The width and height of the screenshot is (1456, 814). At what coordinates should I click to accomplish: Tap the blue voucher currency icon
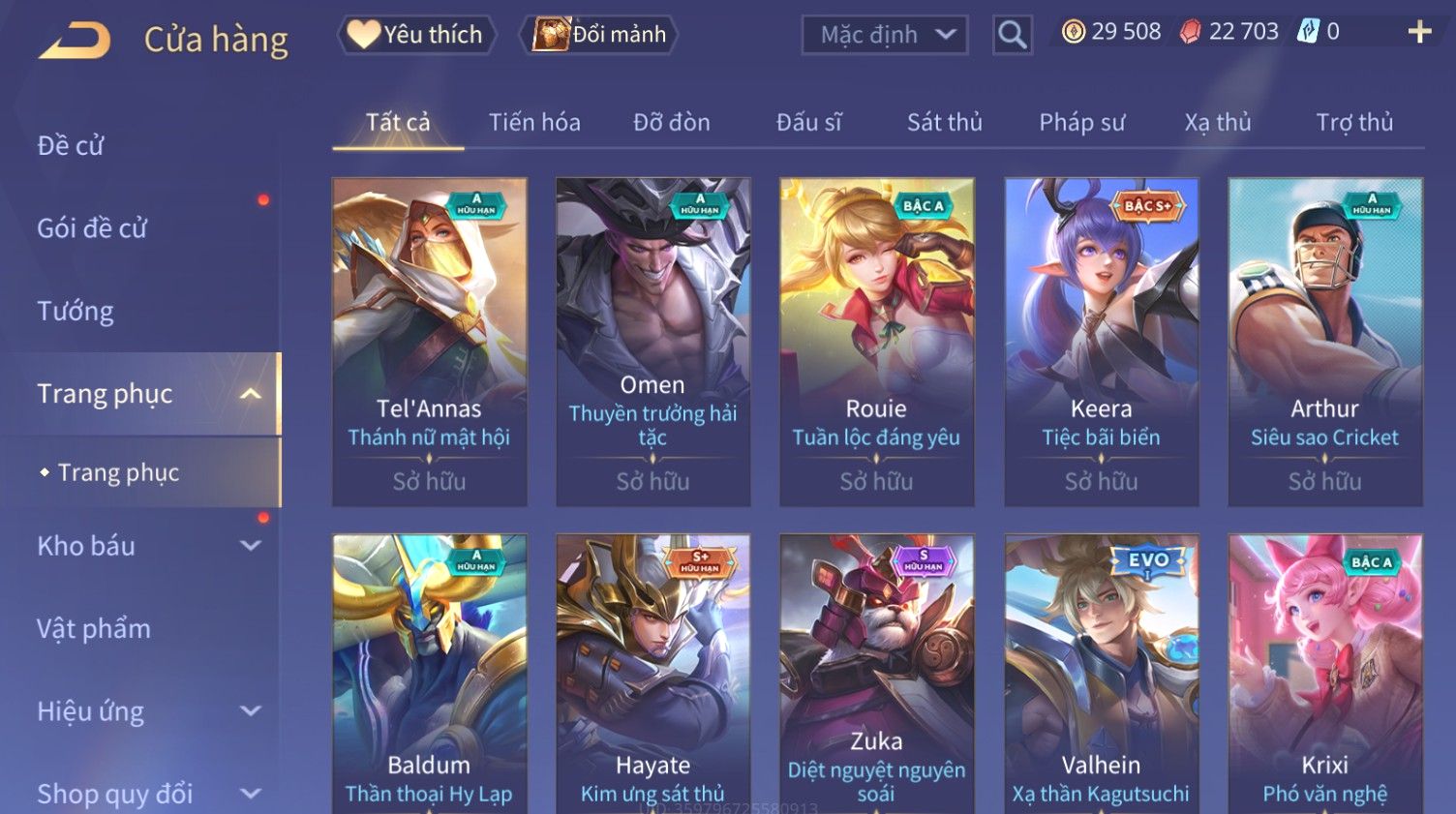coord(1308,32)
